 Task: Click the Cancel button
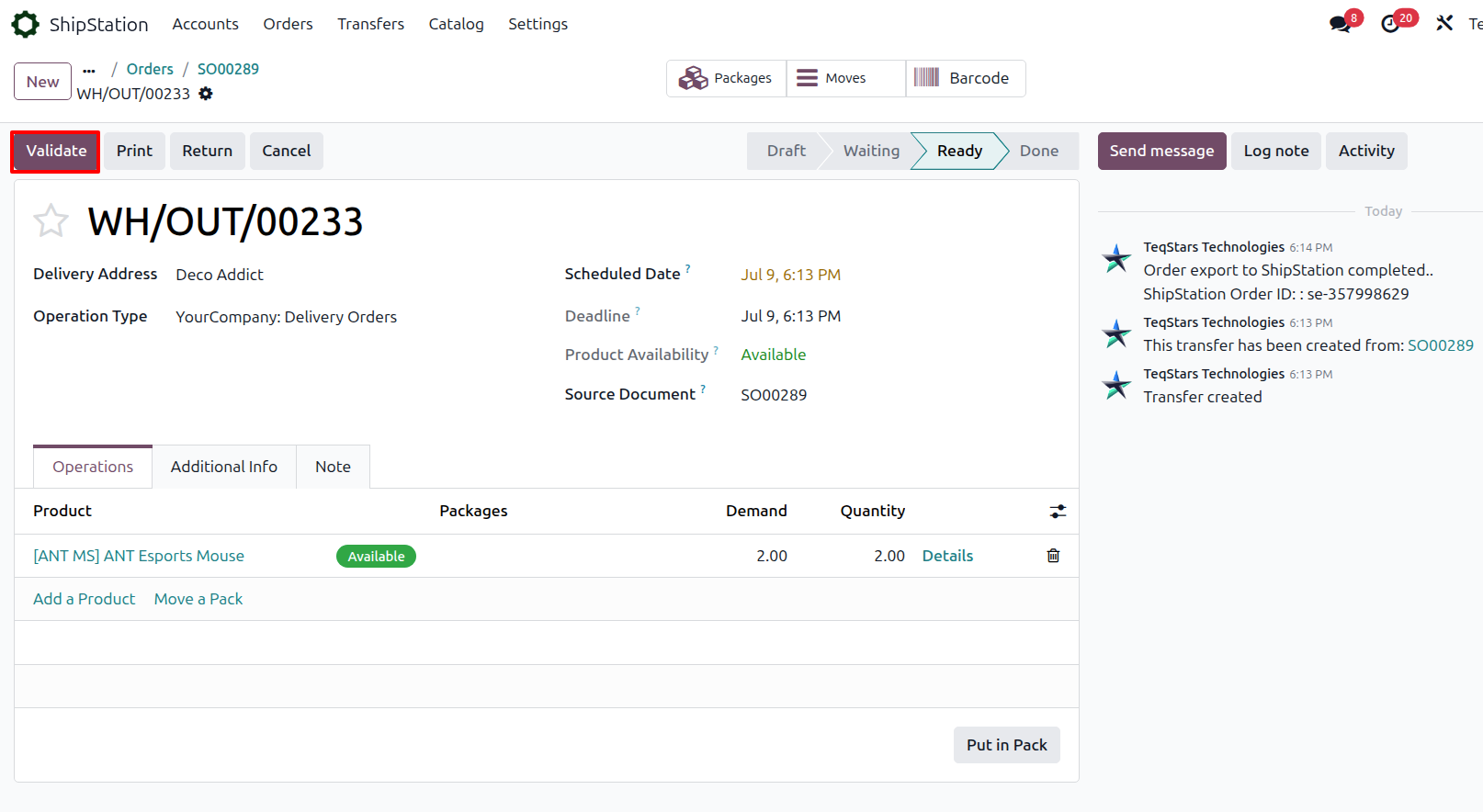(287, 151)
